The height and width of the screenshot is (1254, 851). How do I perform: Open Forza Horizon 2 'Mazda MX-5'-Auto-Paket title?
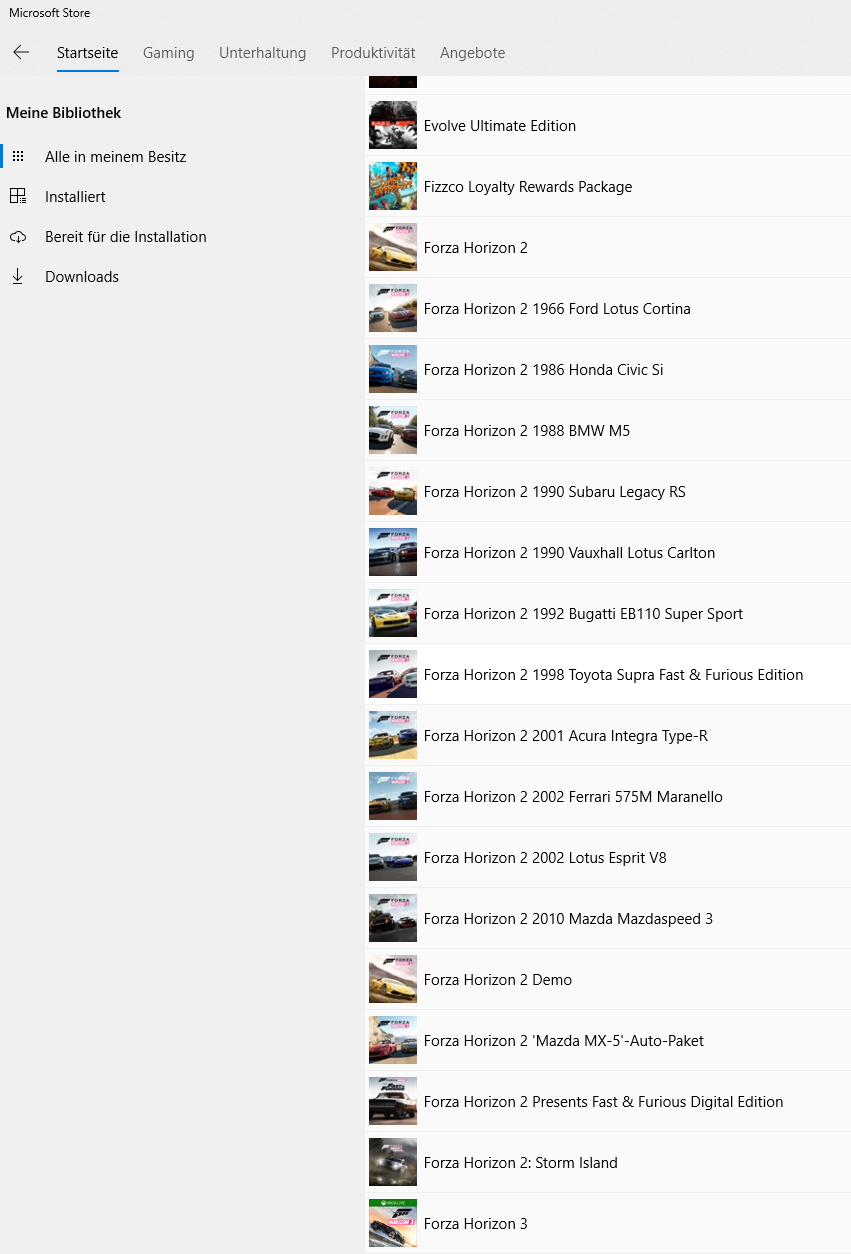(564, 1041)
